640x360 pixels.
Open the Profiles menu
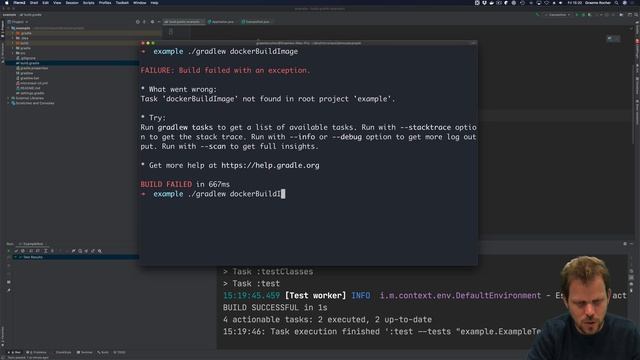[105, 3]
